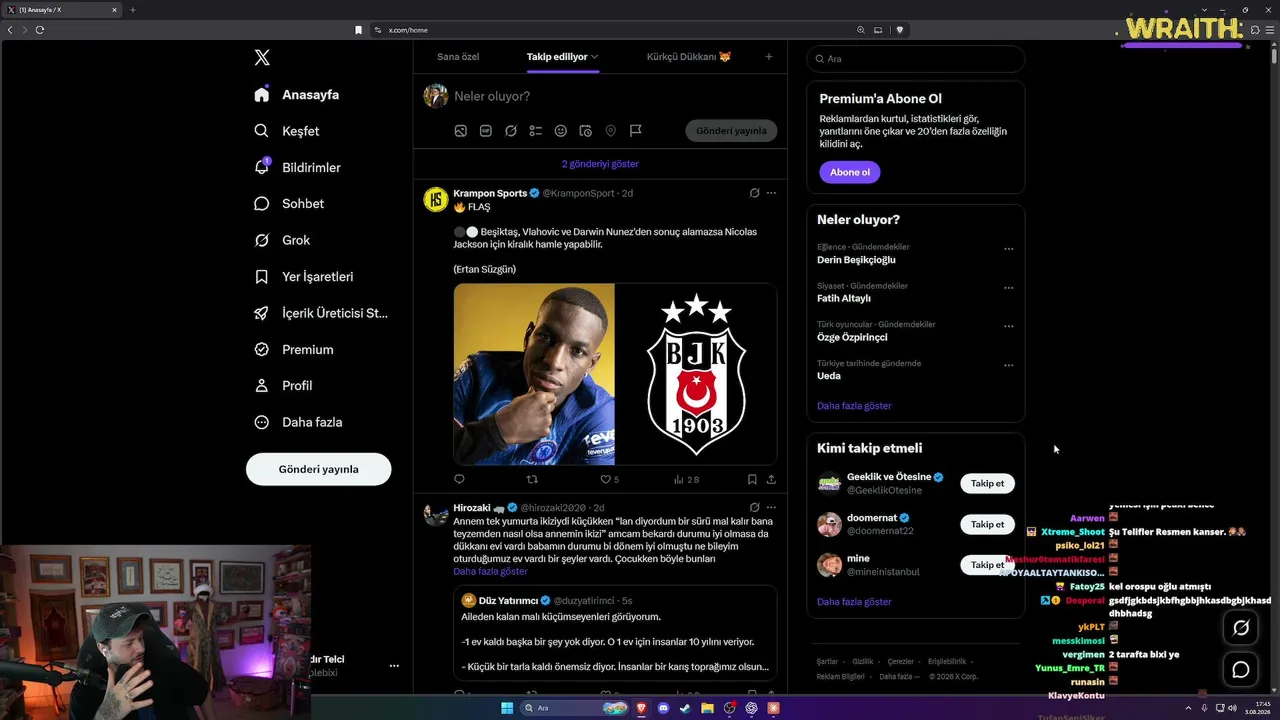1280x720 pixels.
Task: Switch to the Kürkçü Dükkanı tab
Action: click(689, 57)
